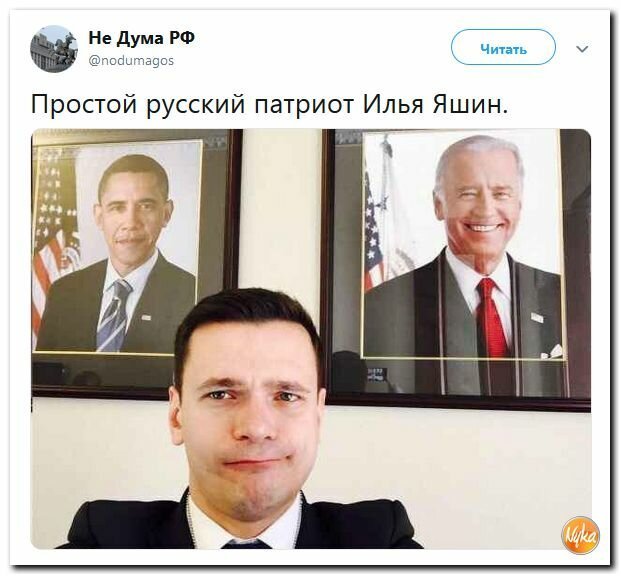Select the tweet text starting with Простой
Image resolution: width=621 pixels, height=576 pixels.
(269, 105)
